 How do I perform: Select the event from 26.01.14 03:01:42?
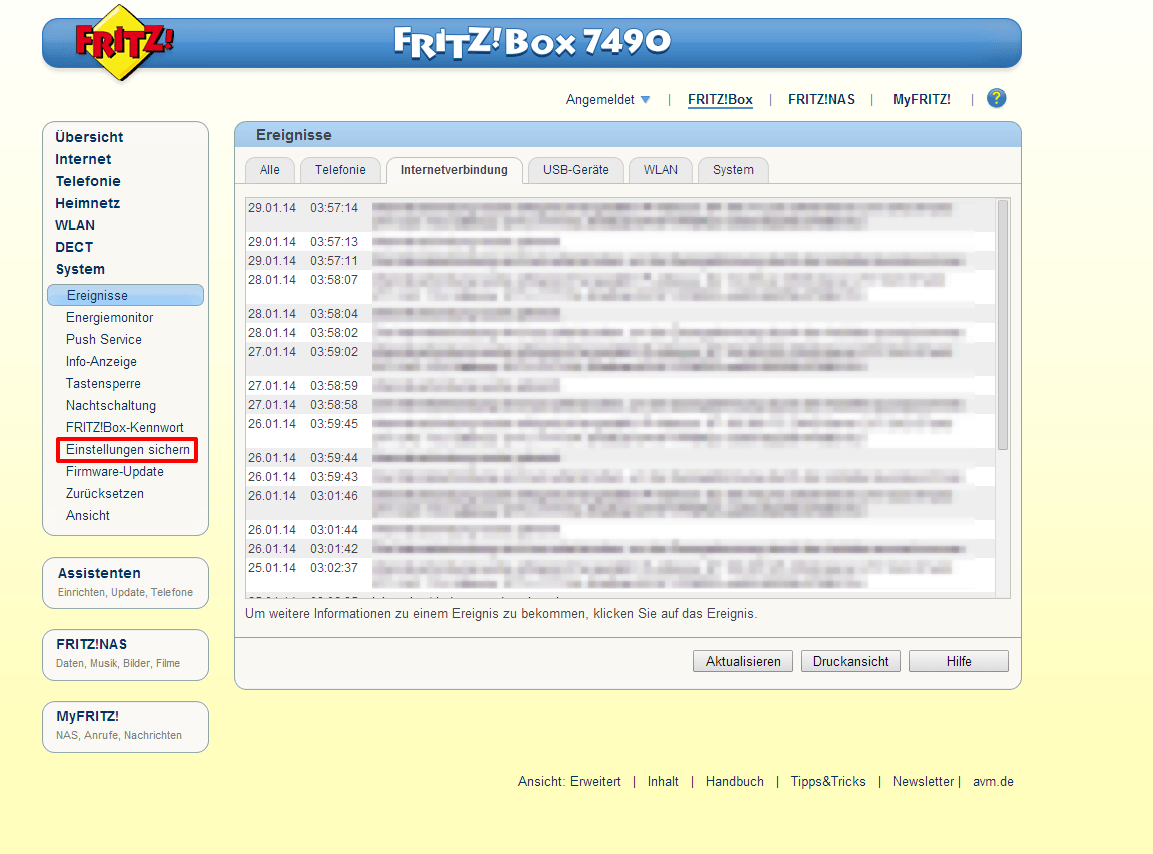pos(621,549)
